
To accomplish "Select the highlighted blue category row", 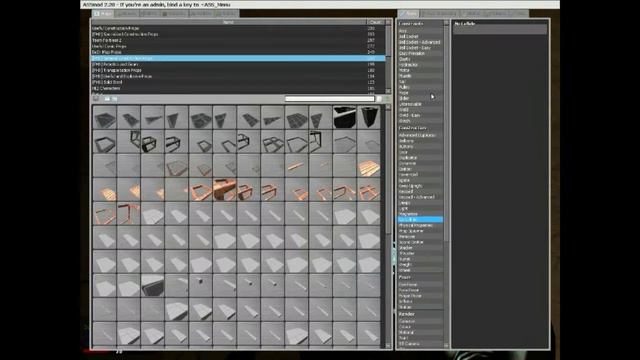I will (x=238, y=58).
